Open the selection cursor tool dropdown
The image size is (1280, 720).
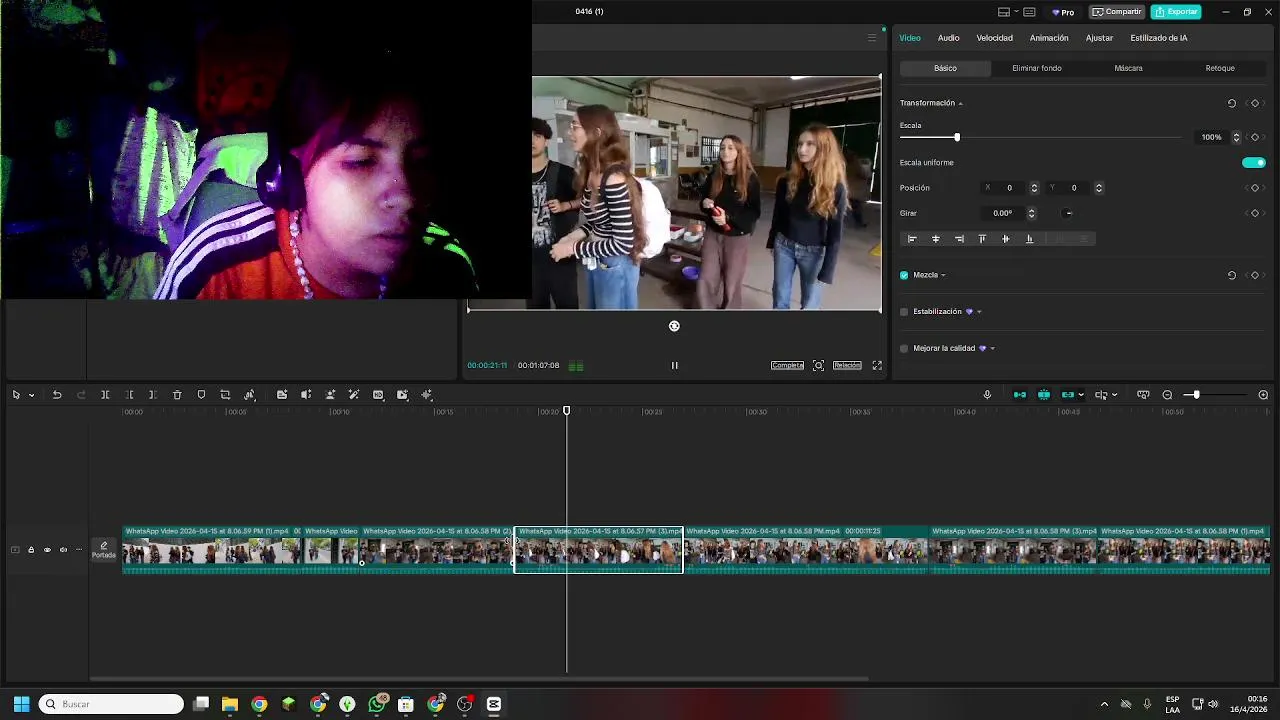click(x=31, y=395)
